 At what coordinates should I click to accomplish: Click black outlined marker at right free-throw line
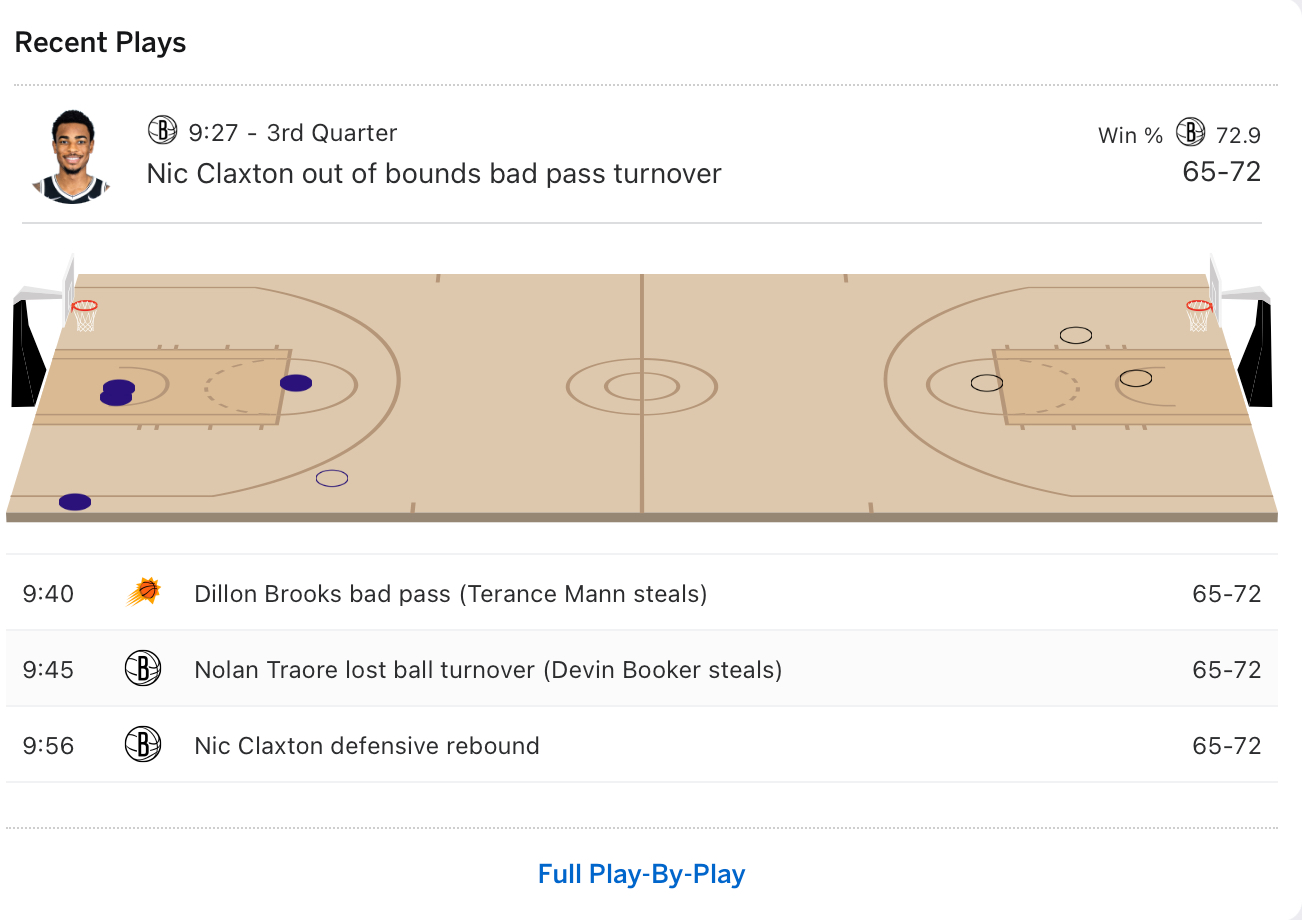[987, 383]
